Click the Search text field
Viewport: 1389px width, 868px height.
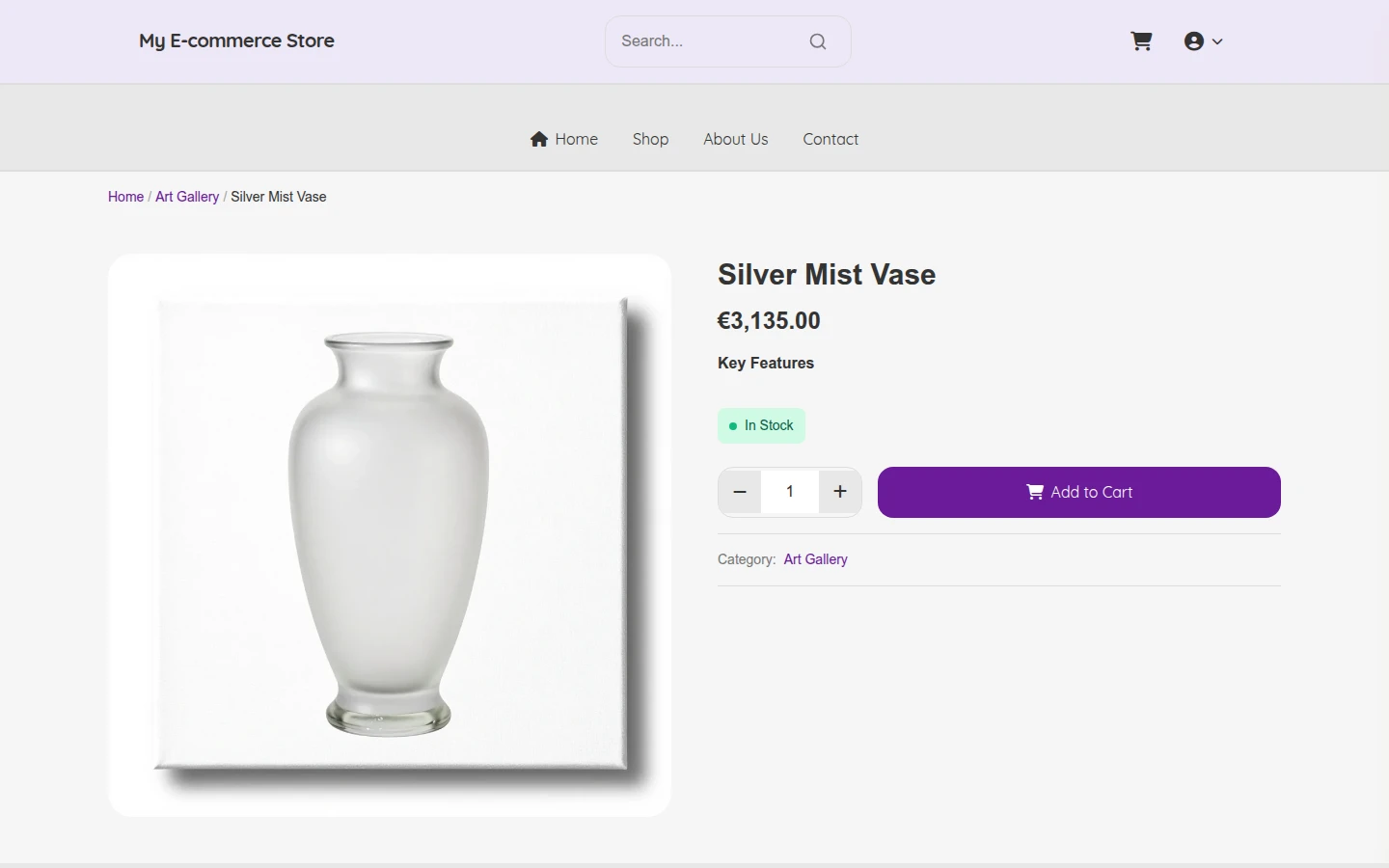709,41
